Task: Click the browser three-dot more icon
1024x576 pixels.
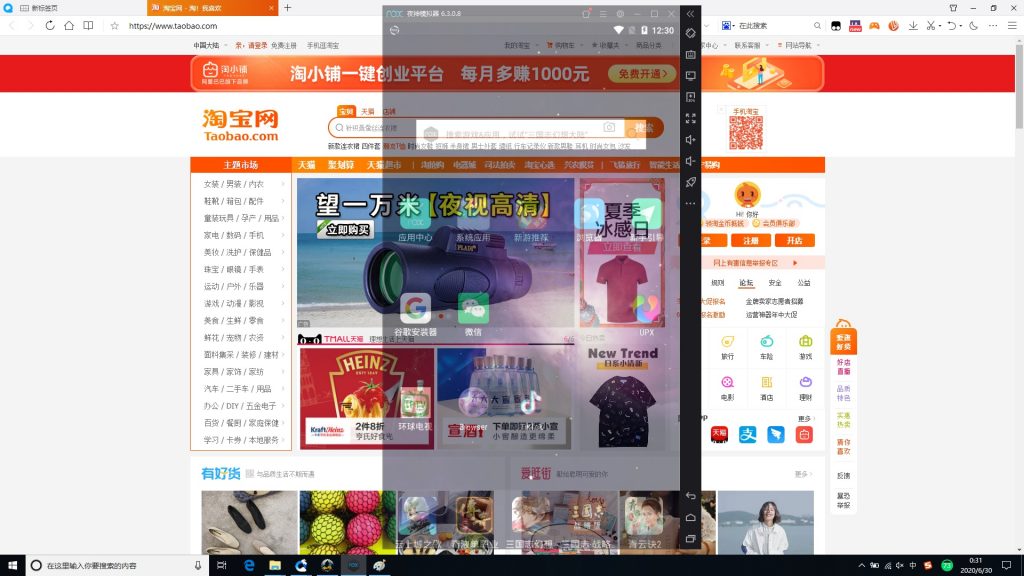Action: pos(993,25)
